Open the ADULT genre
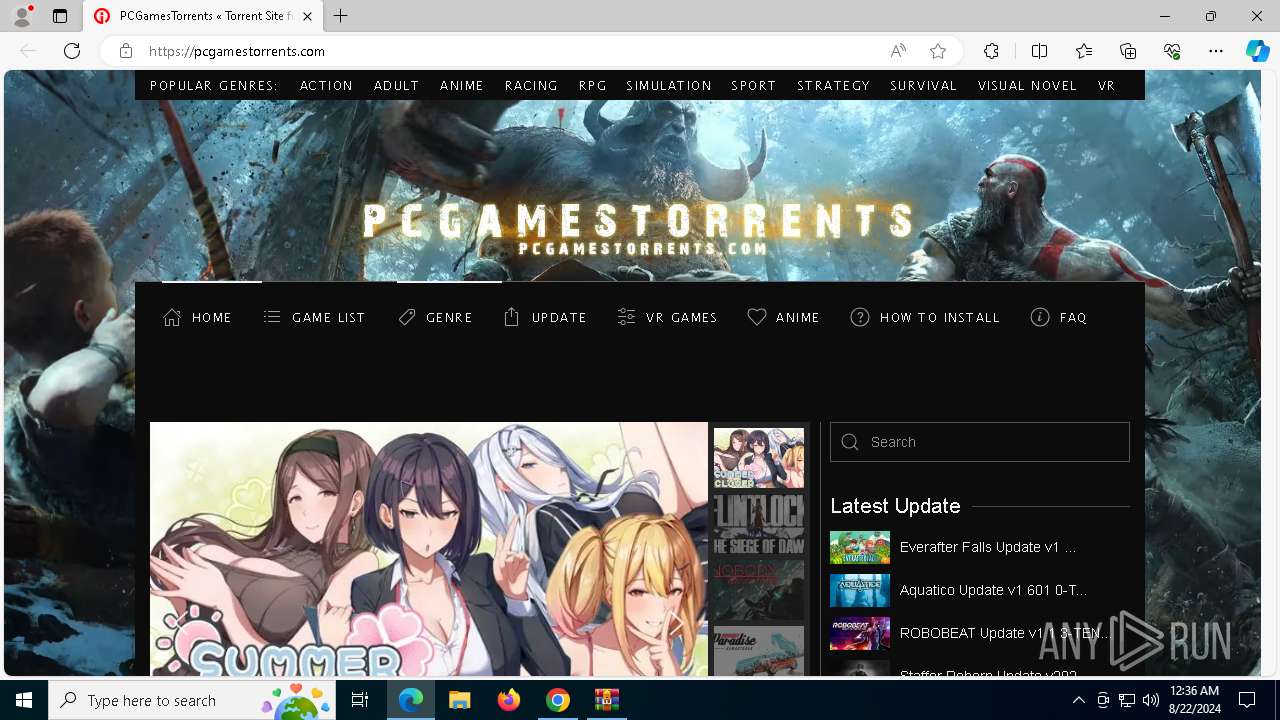1280x720 pixels. click(x=396, y=85)
